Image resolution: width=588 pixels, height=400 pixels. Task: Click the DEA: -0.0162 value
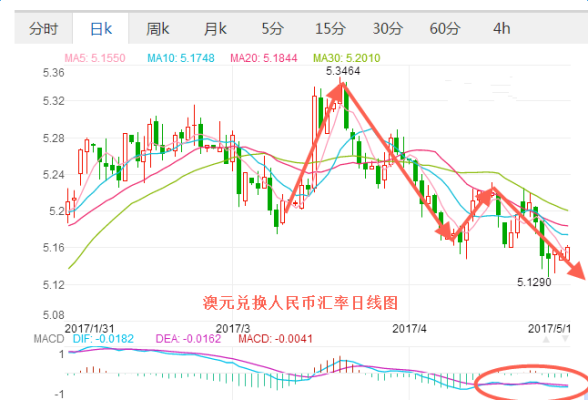tap(188, 339)
